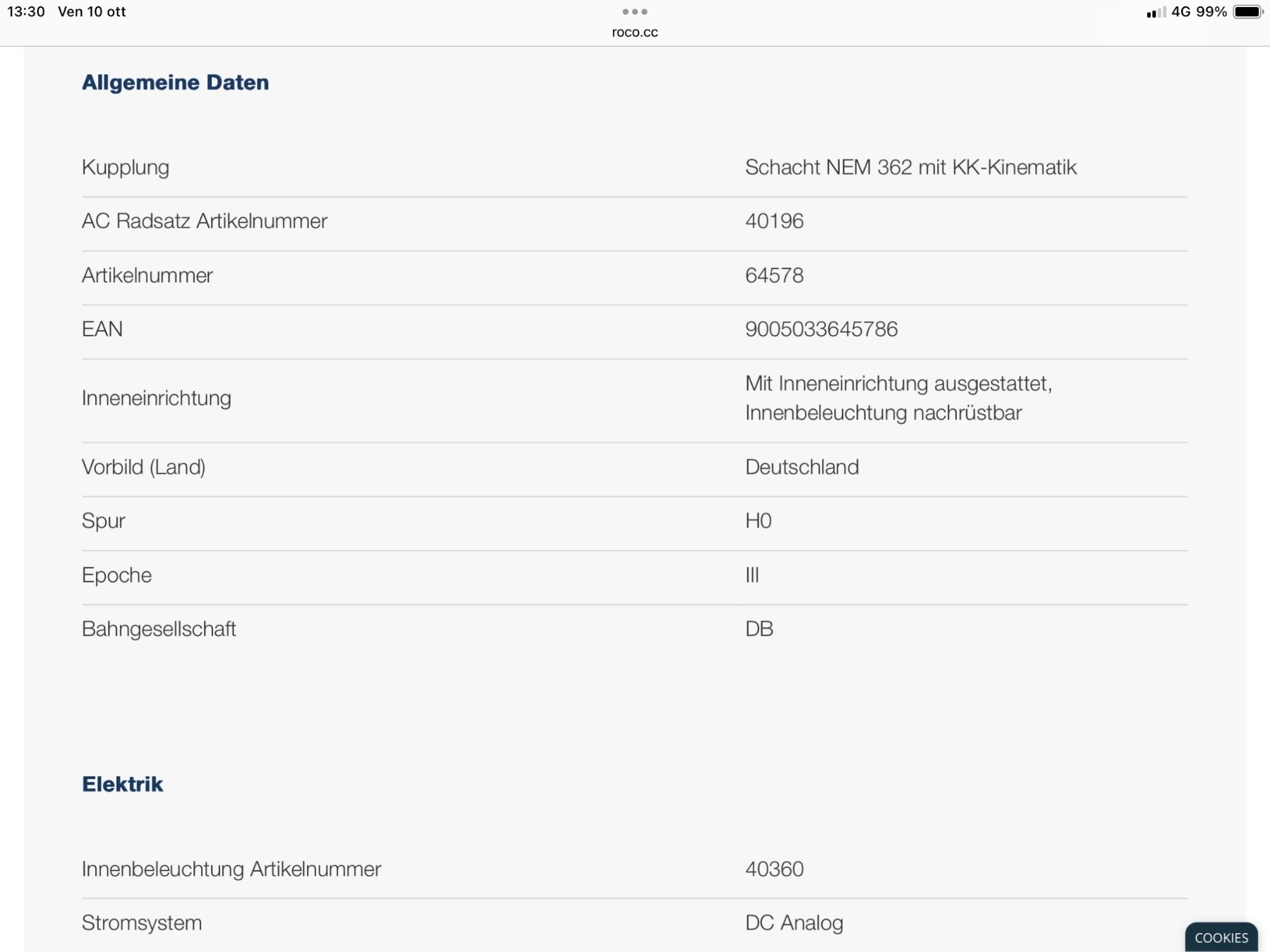Tap the three-dots multitasking icon at top
The width and height of the screenshot is (1270, 952).
[635, 11]
